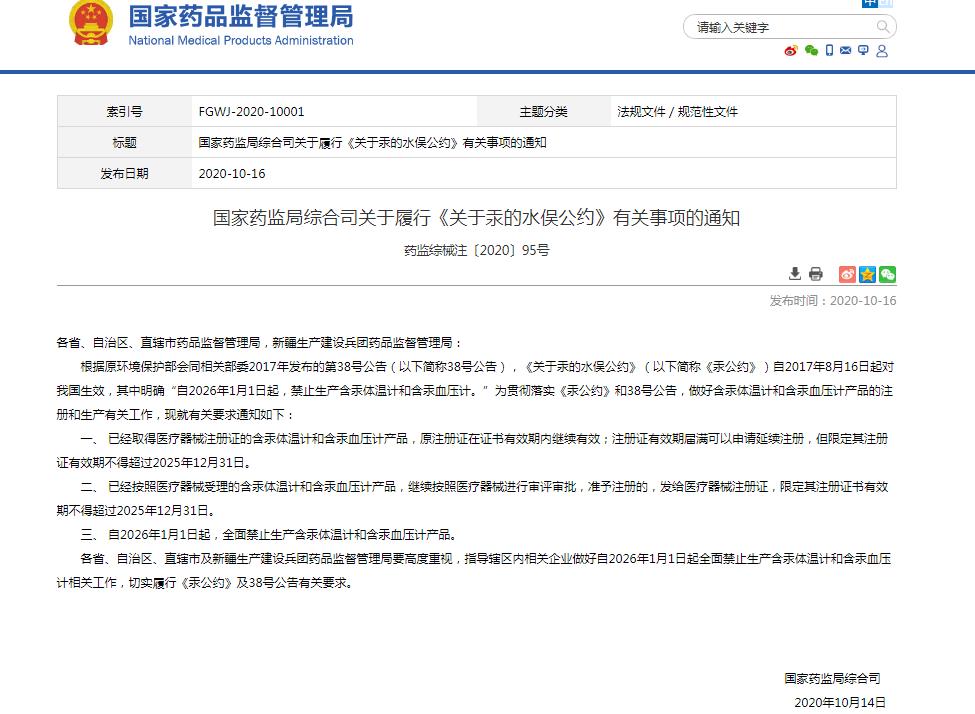Open the green WeChat icon below the search box
This screenshot has width=975, height=714.
pyautogui.click(x=811, y=50)
